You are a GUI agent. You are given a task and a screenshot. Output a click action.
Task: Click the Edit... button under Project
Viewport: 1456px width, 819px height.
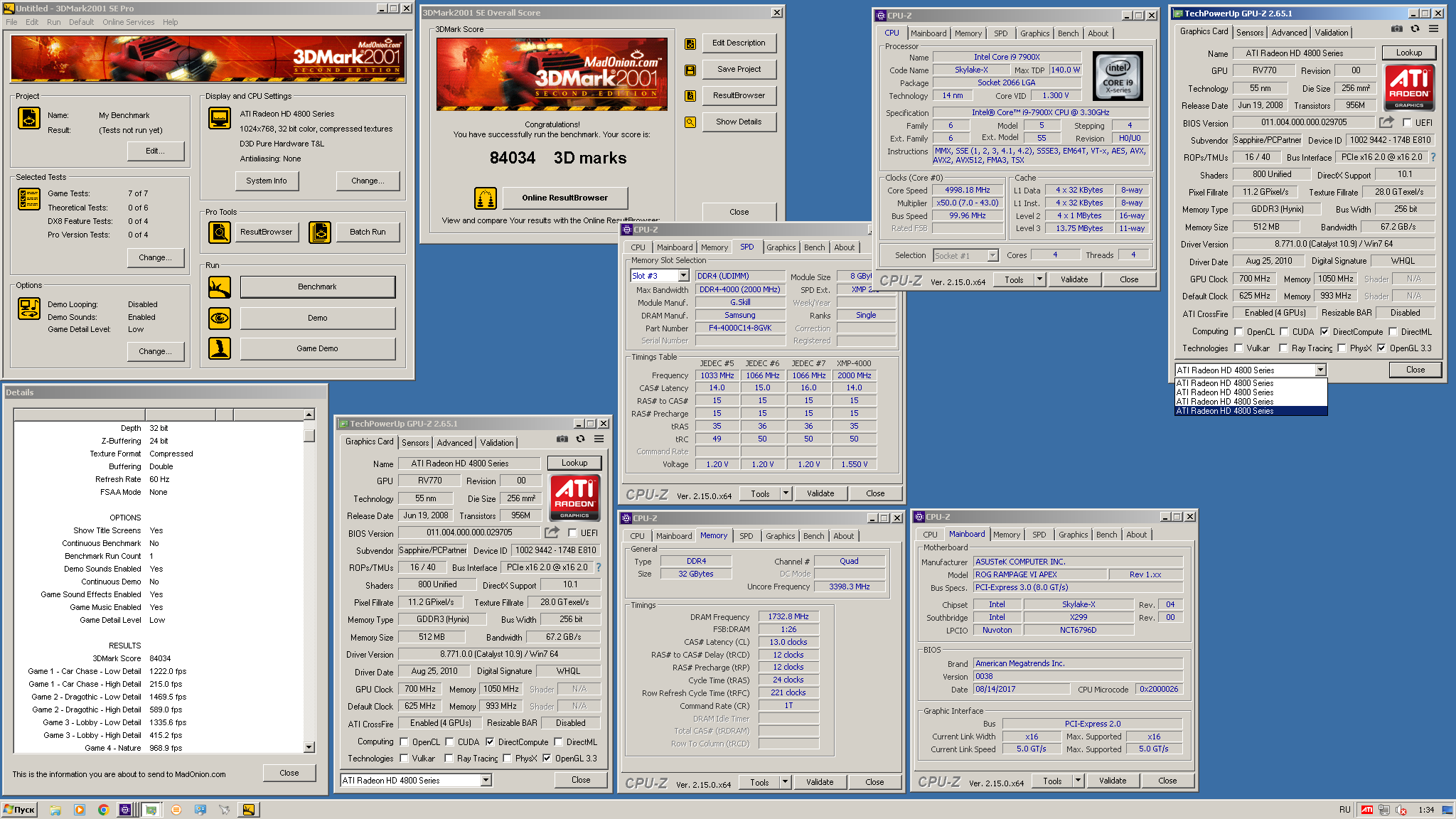point(156,151)
